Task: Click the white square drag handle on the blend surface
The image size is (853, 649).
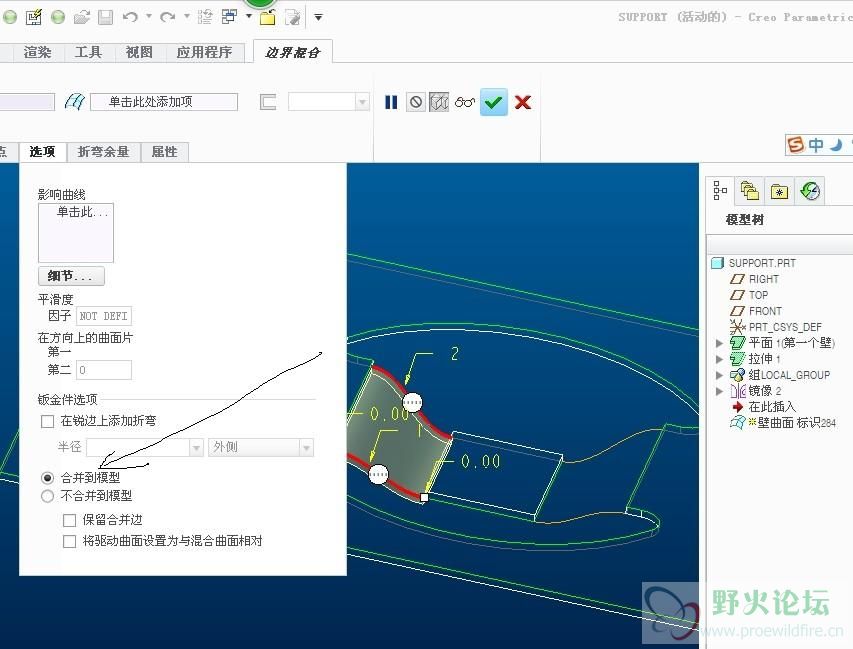Action: [424, 497]
